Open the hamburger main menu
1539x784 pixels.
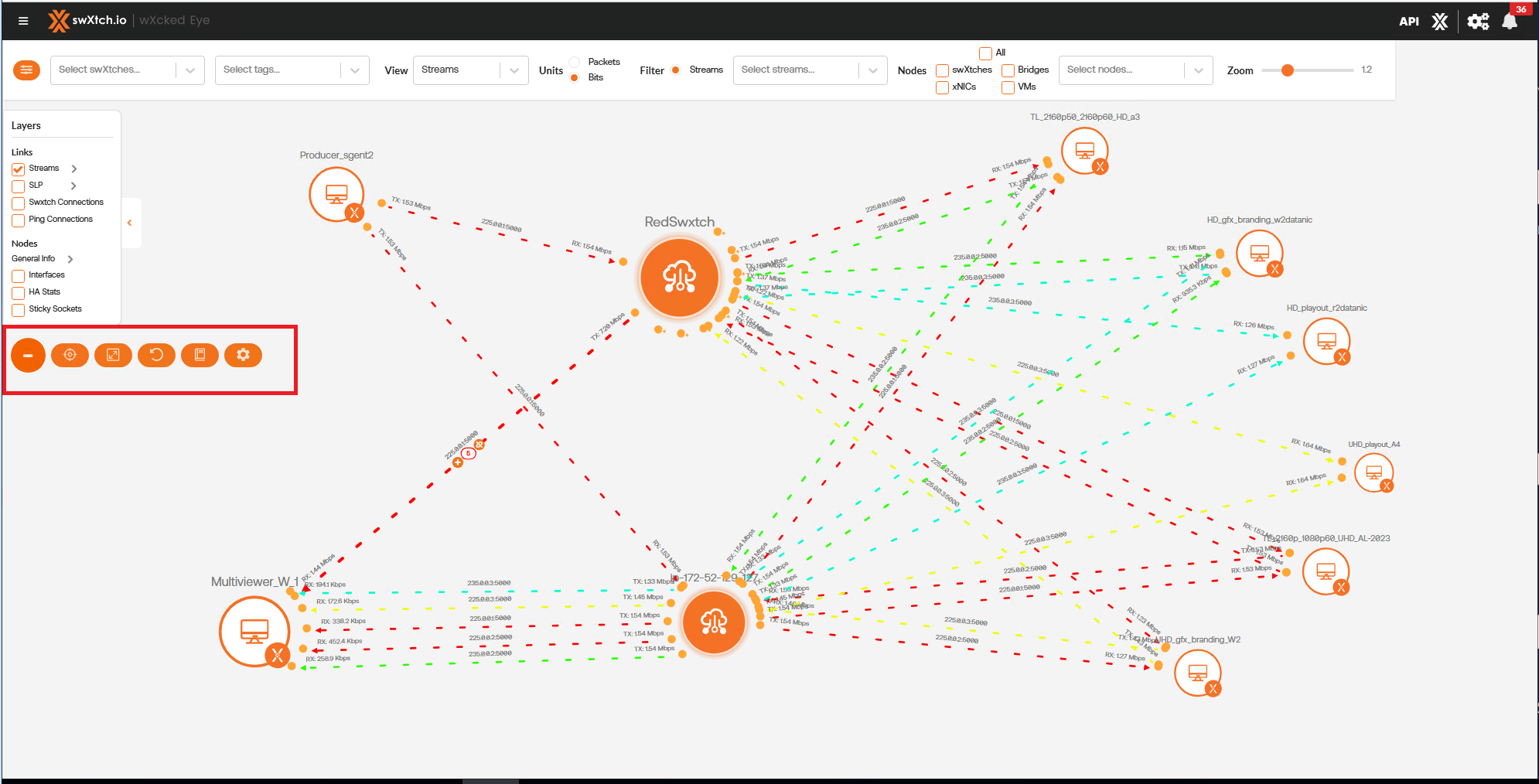(23, 21)
